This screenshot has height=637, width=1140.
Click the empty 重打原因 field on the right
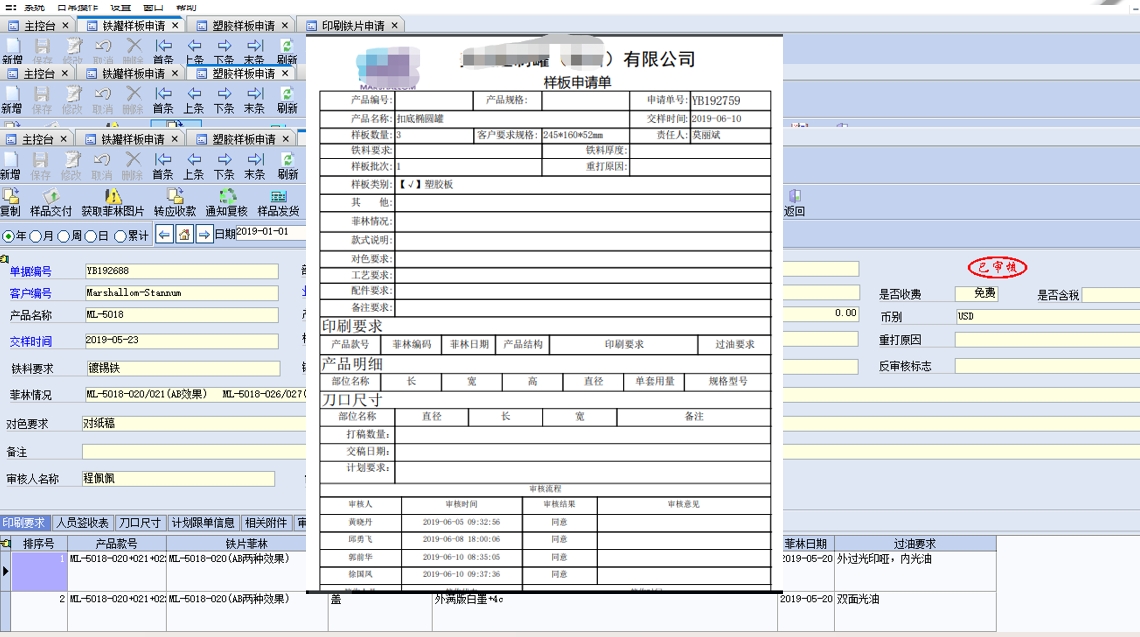[x=1048, y=340]
